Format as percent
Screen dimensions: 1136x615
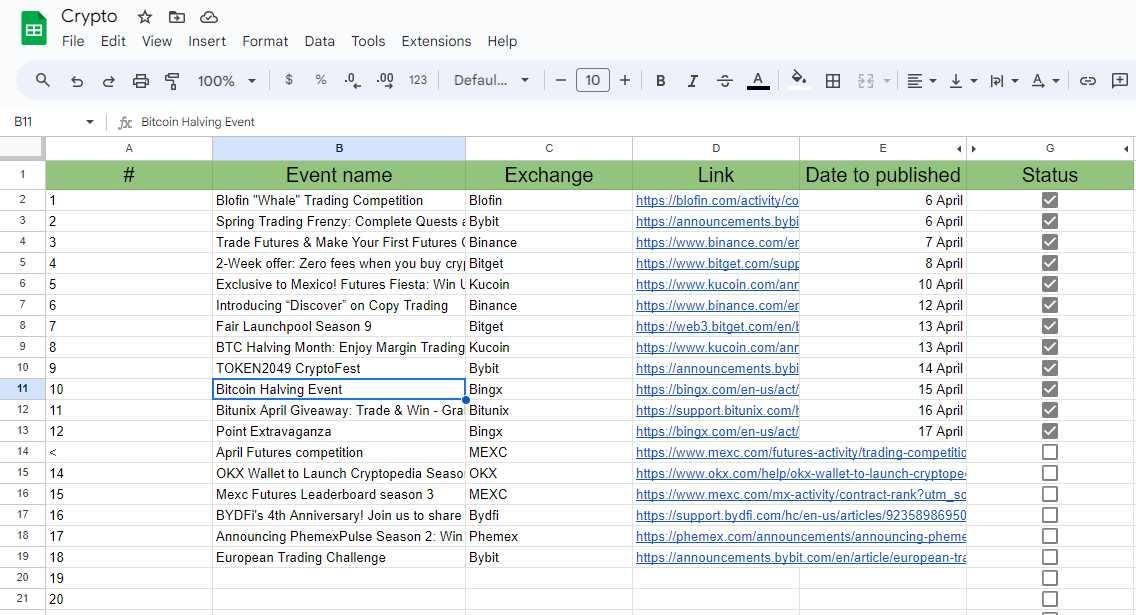pos(321,80)
